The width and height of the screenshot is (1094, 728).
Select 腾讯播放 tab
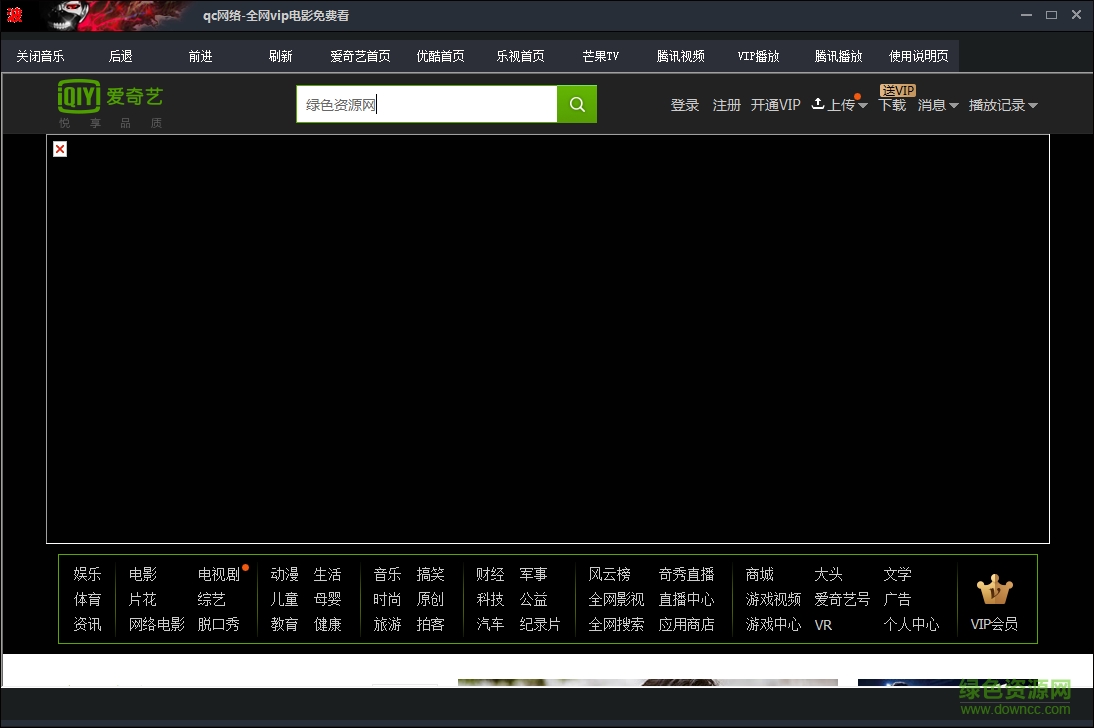[x=839, y=56]
